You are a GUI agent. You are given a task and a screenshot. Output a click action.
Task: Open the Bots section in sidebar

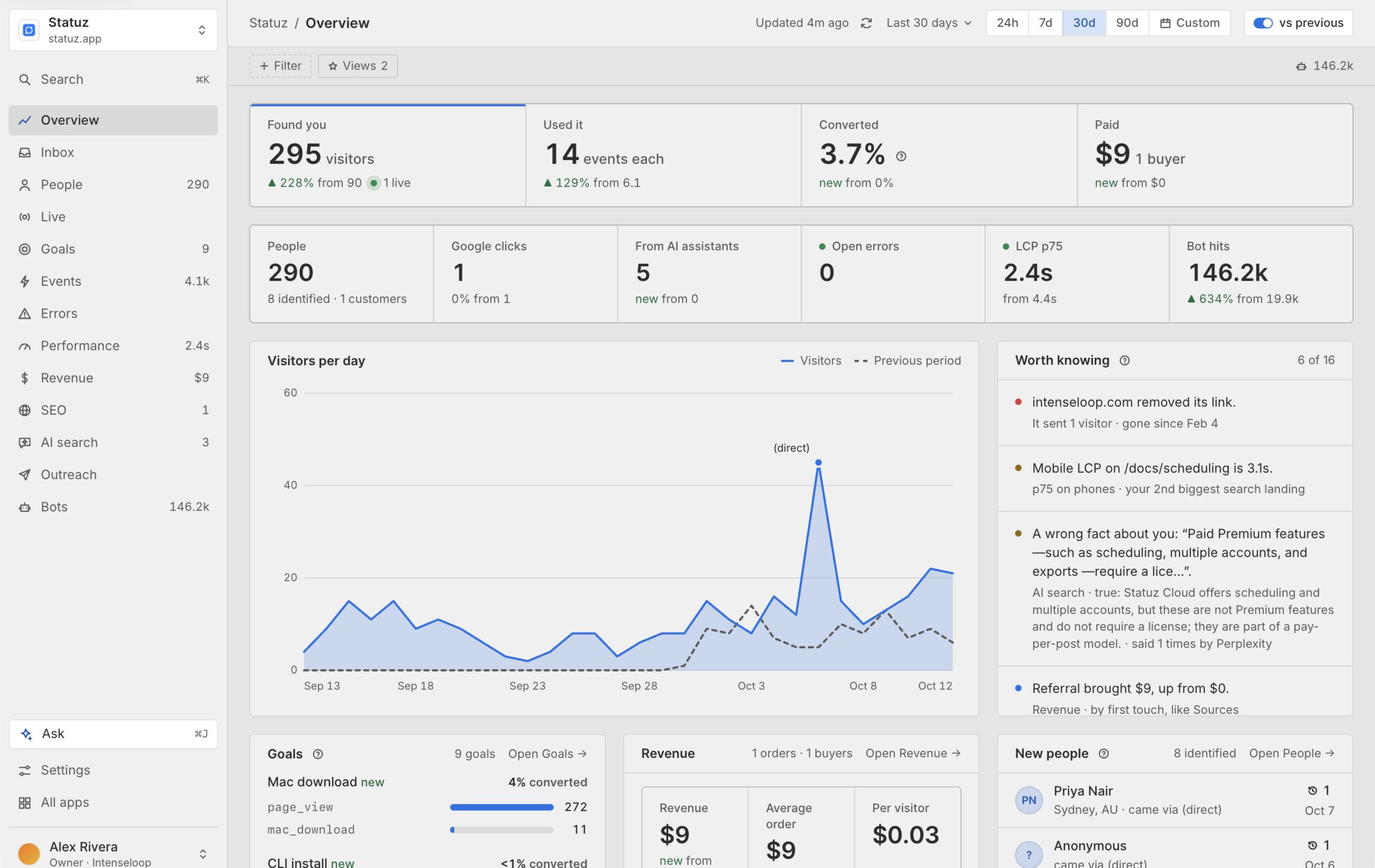114,507
